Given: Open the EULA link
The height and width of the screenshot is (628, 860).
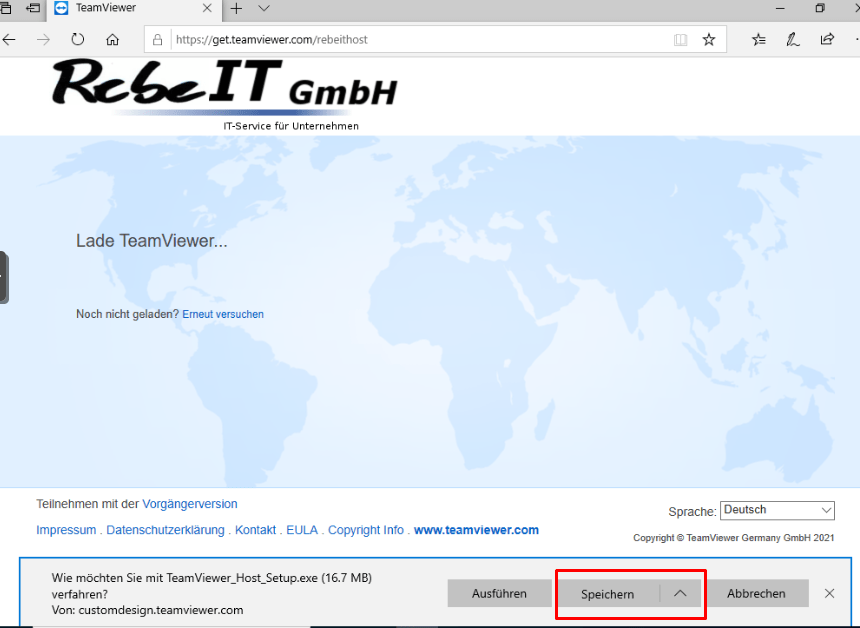Looking at the screenshot, I should [302, 530].
